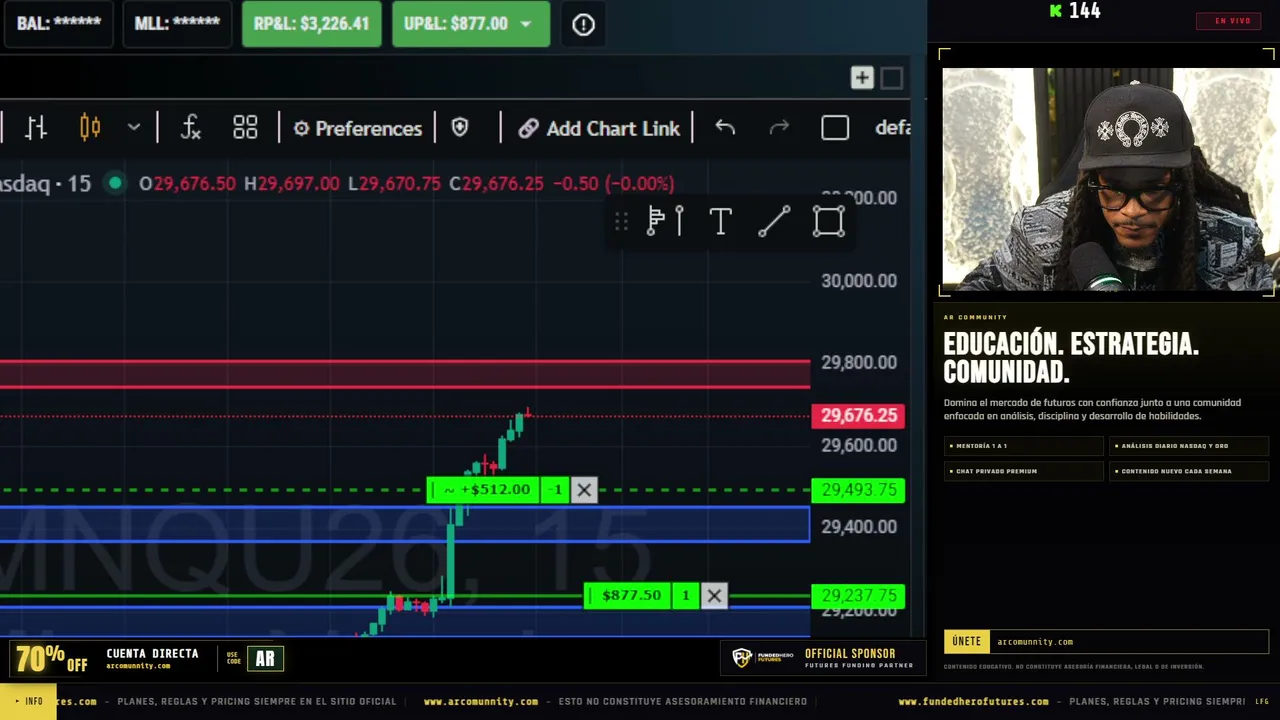Click the alert exclamation circle icon

coord(583,25)
